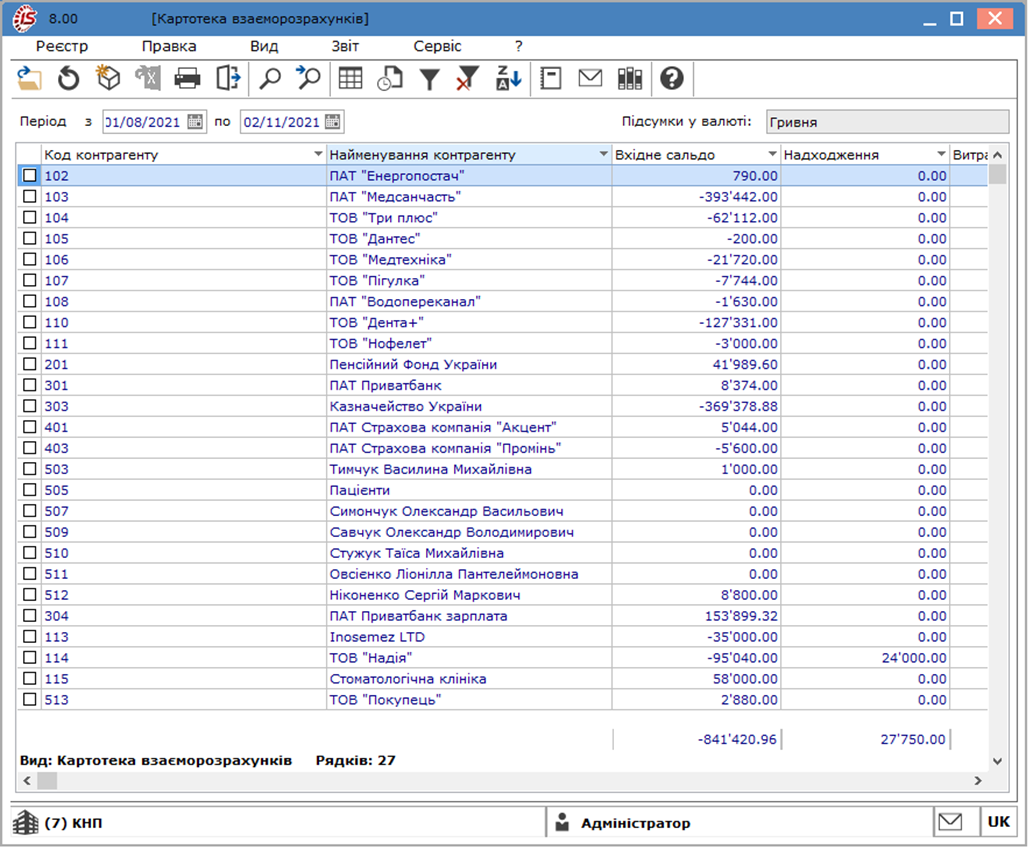
Task: Open the Надходження column filter arrow
Action: tap(941, 154)
